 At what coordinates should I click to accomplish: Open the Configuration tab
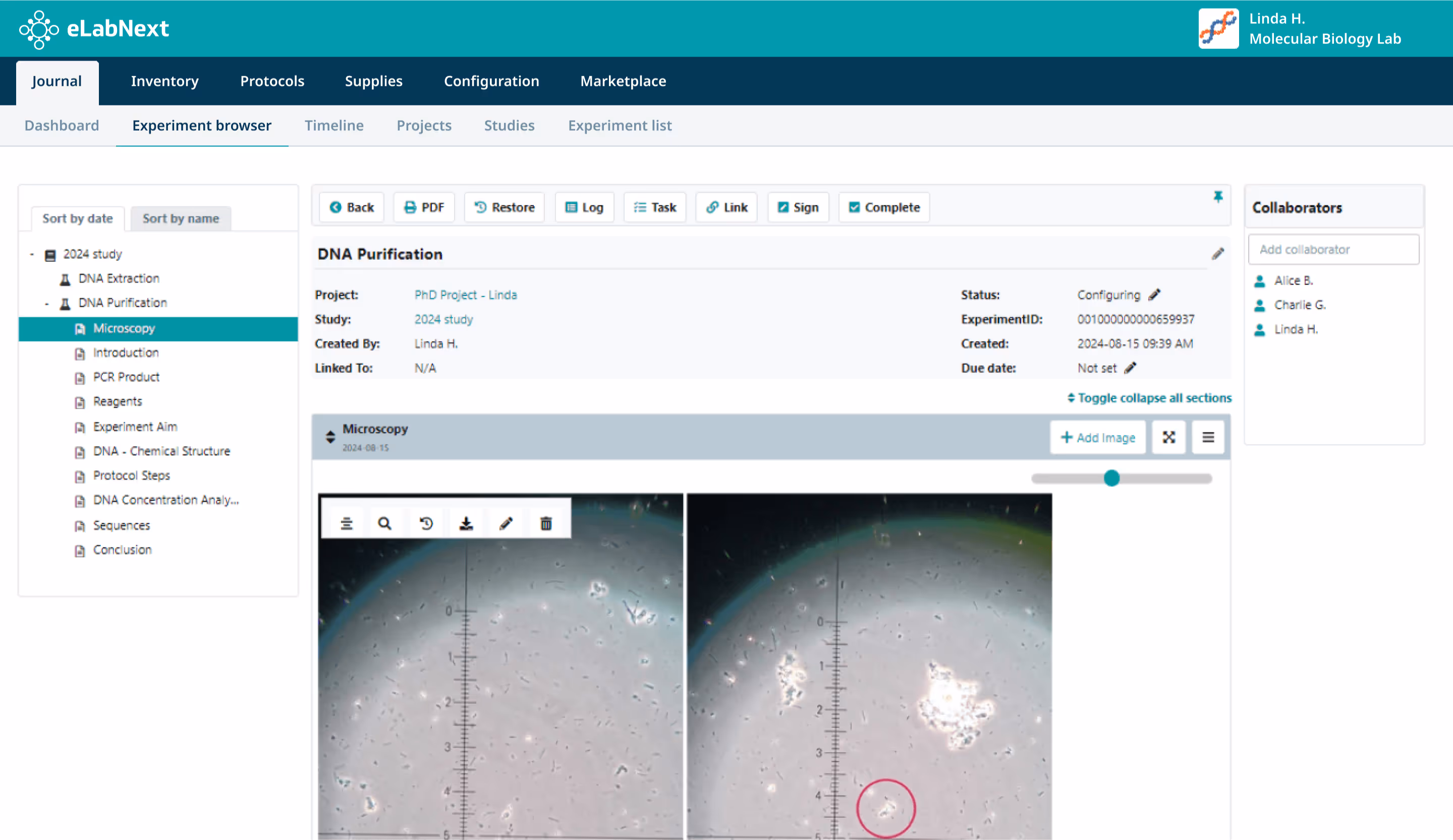pyautogui.click(x=491, y=81)
